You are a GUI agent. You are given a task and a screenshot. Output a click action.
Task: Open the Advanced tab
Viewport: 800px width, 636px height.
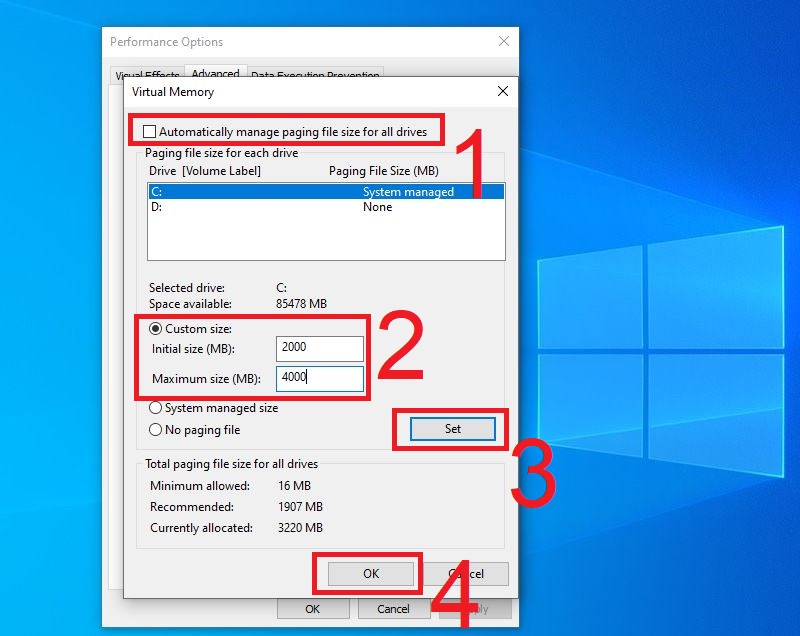[x=215, y=73]
